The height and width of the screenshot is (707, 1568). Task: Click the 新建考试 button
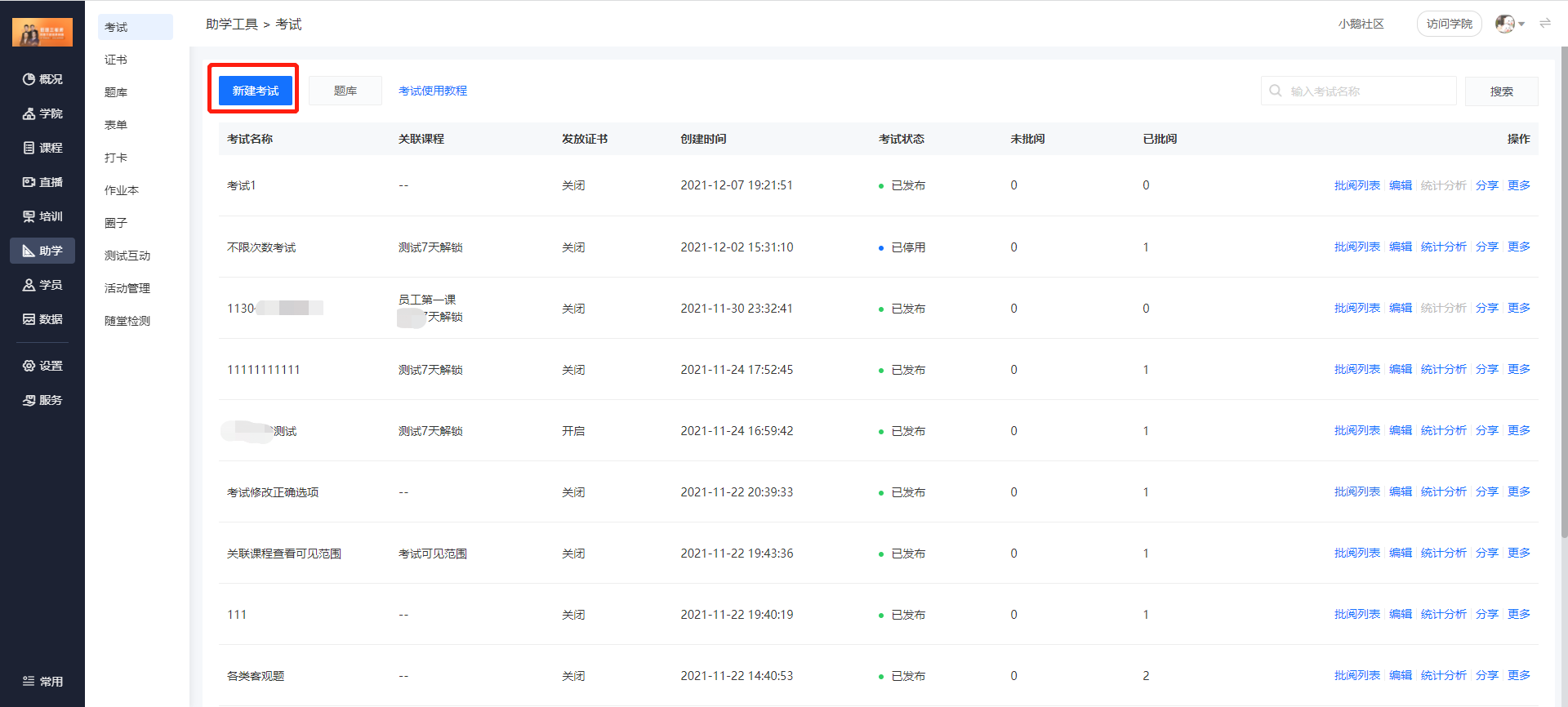[256, 91]
